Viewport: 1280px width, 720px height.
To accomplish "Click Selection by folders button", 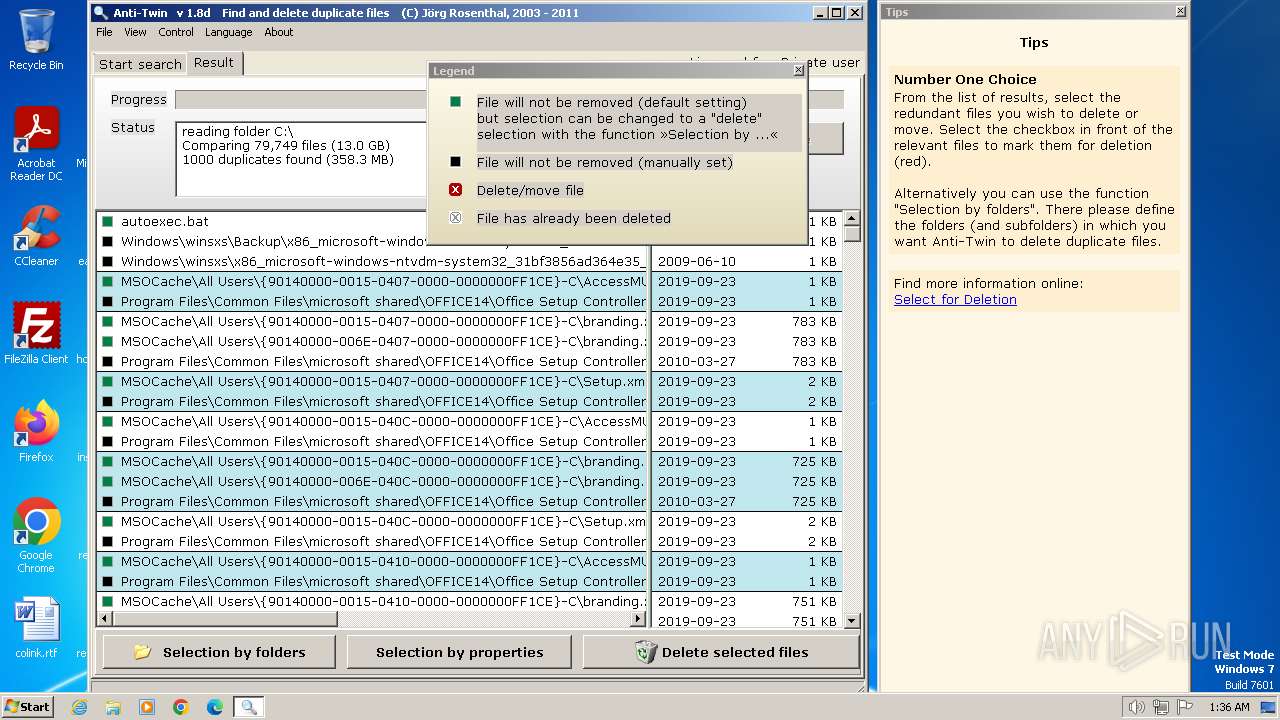I will point(220,652).
